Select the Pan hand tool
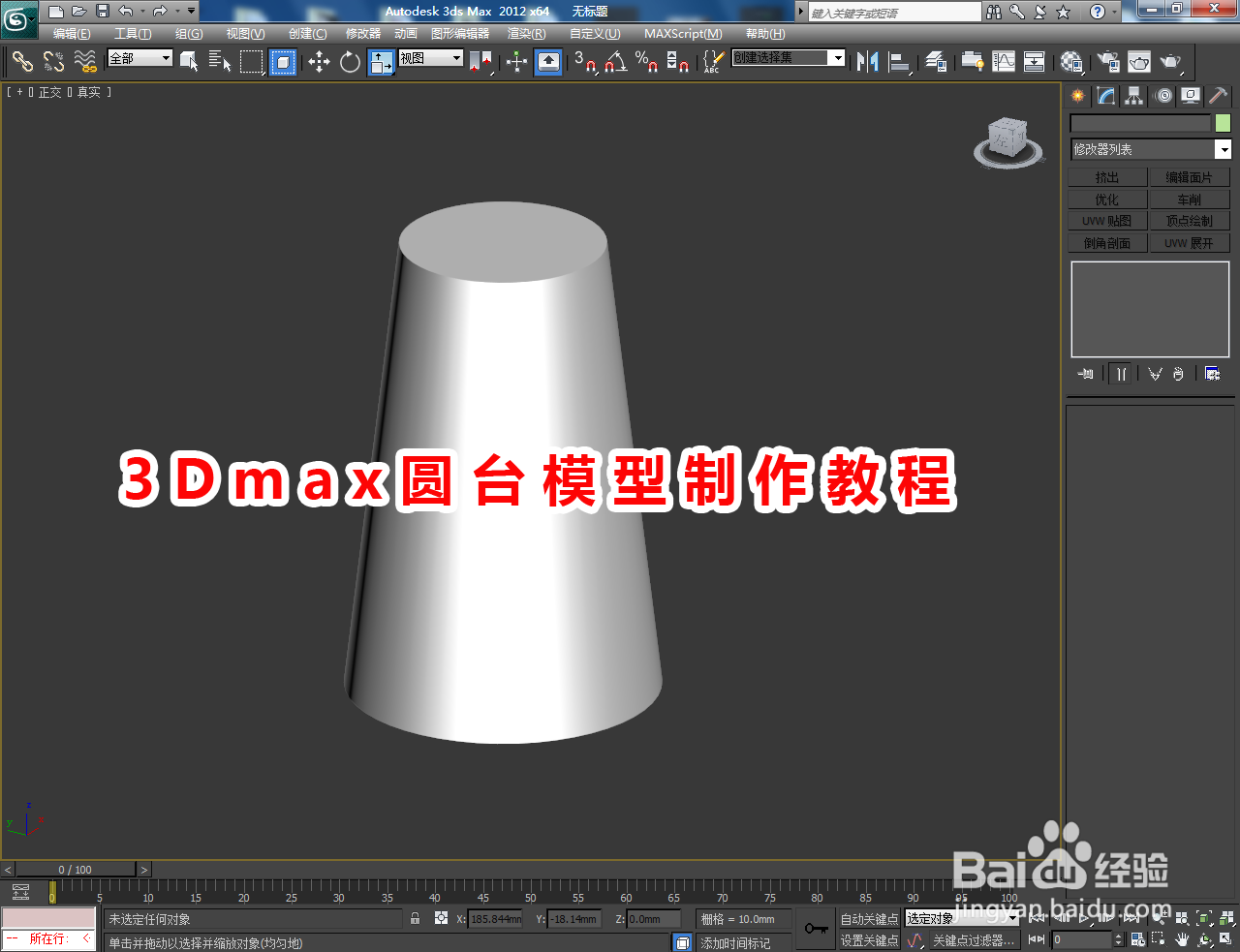The width and height of the screenshot is (1240, 952). point(1183,941)
